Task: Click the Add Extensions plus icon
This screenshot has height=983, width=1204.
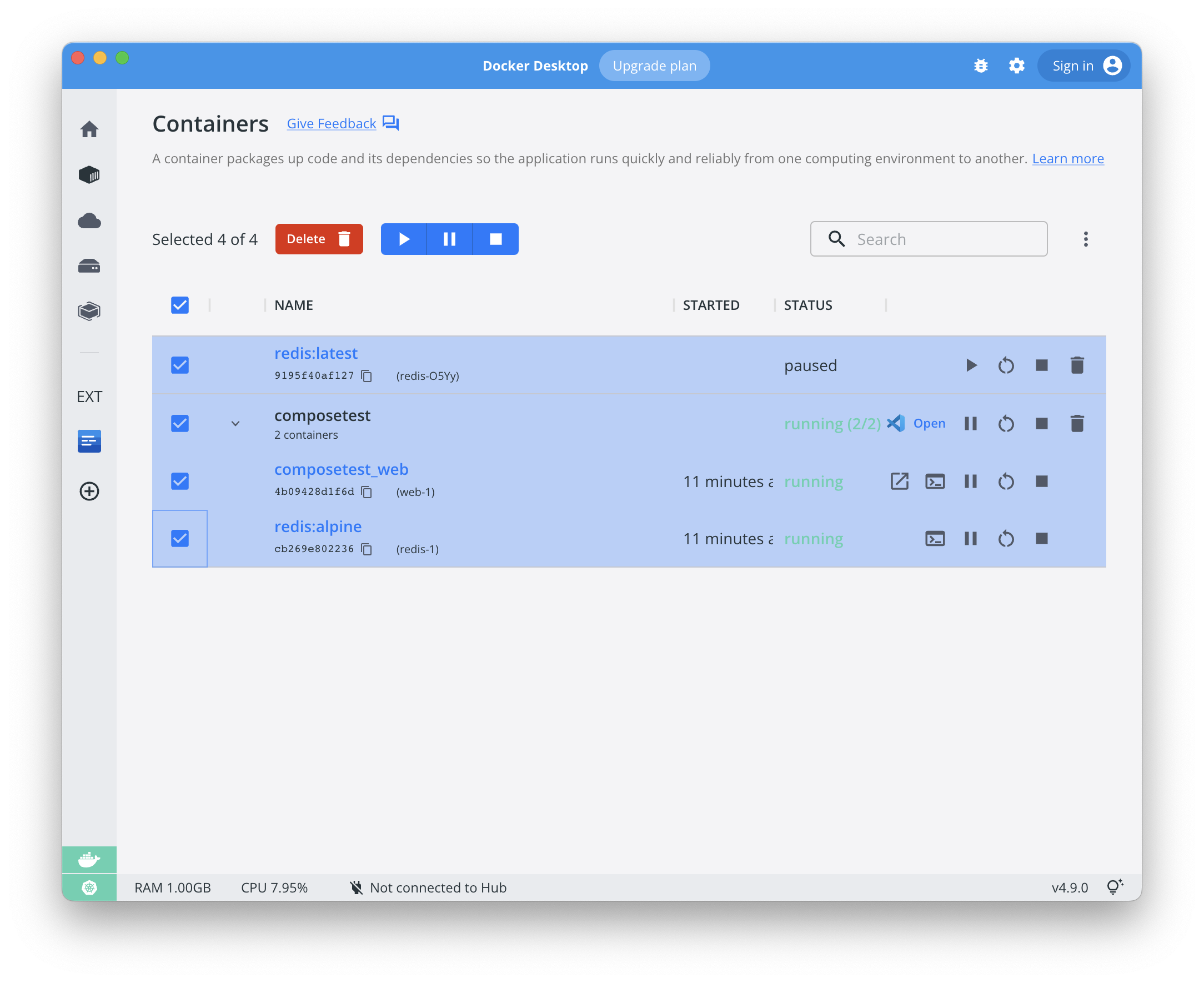Action: point(89,491)
